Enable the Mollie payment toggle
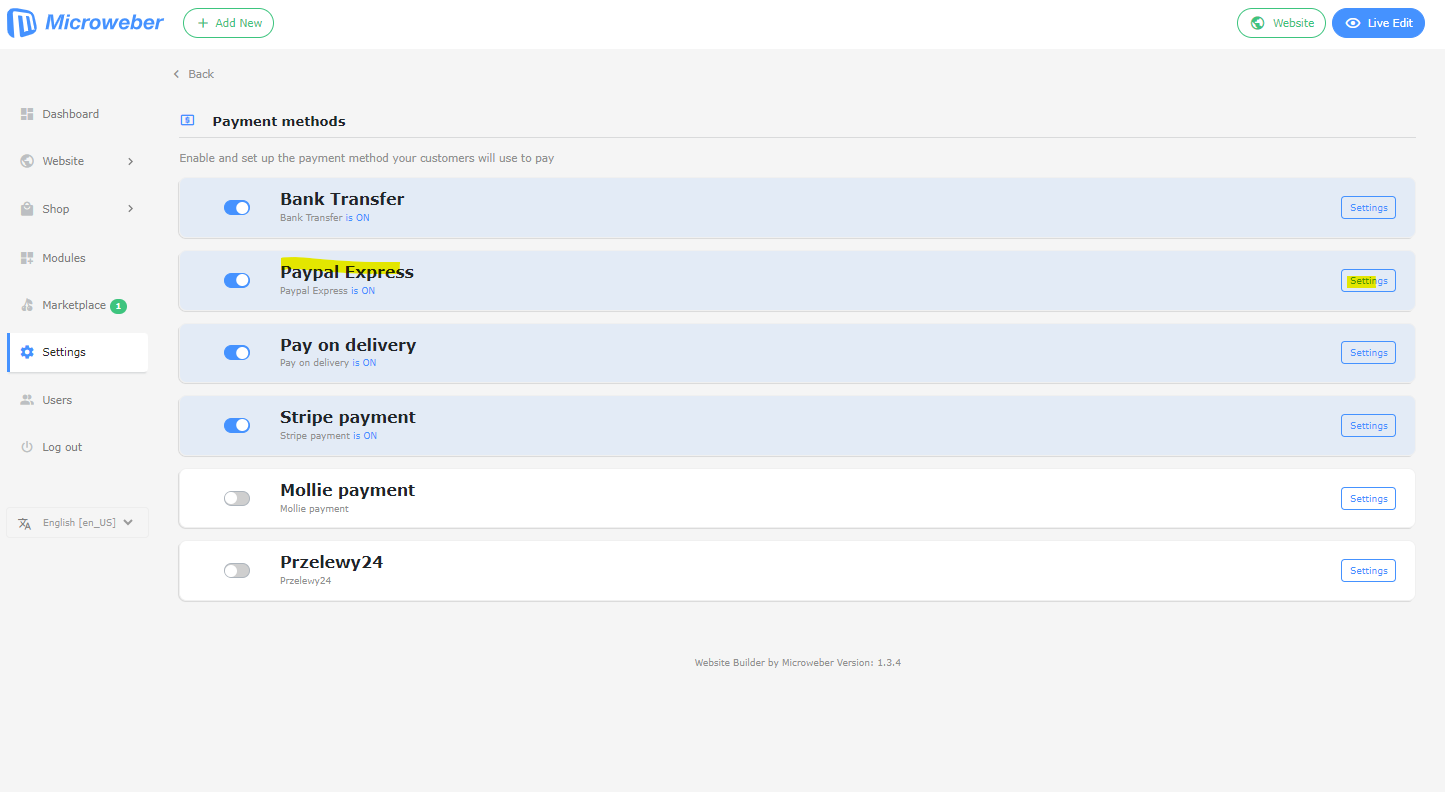Image resolution: width=1445 pixels, height=792 pixels. pyautogui.click(x=237, y=498)
